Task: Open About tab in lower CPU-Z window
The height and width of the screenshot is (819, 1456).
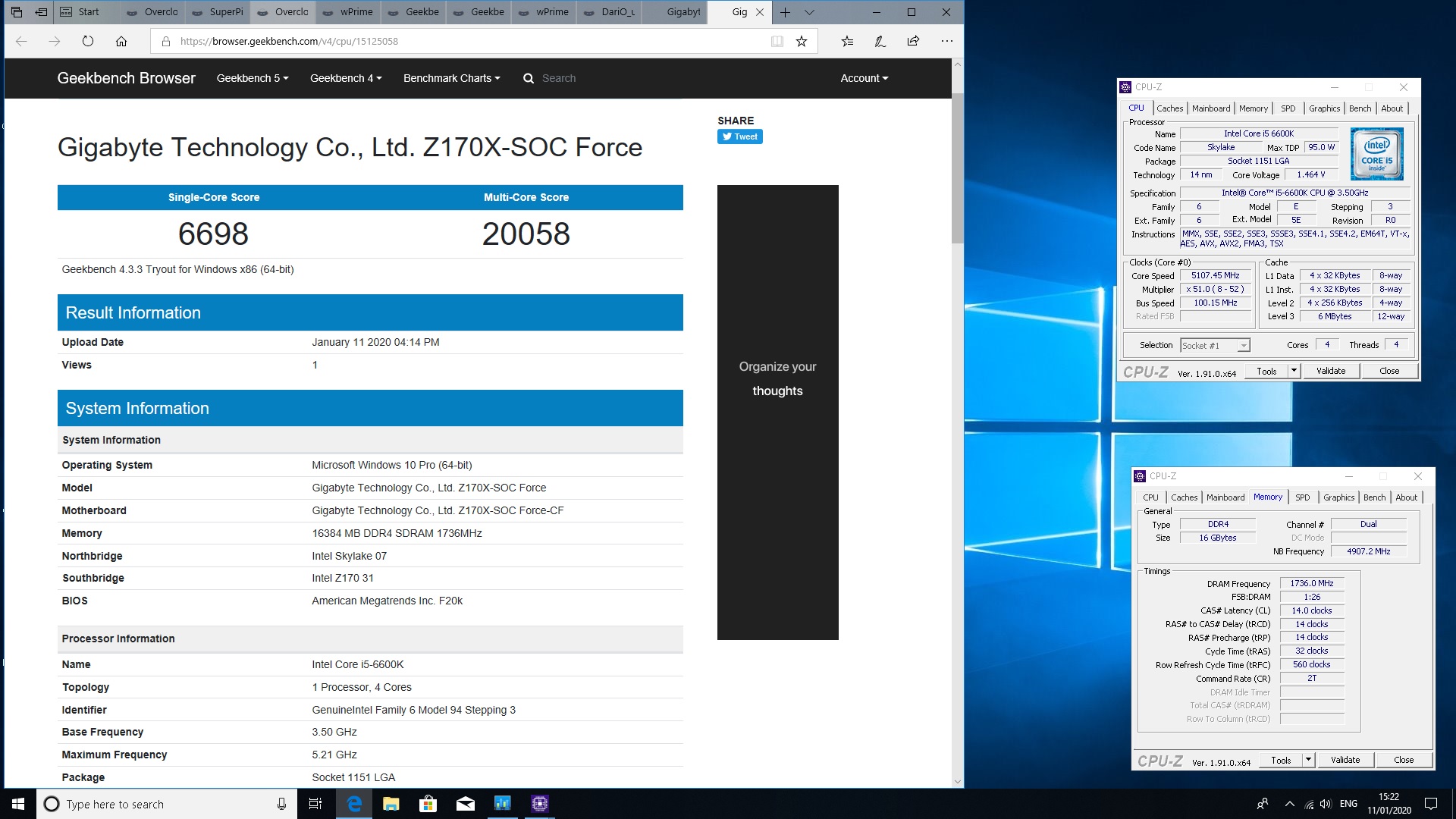Action: pyautogui.click(x=1407, y=497)
